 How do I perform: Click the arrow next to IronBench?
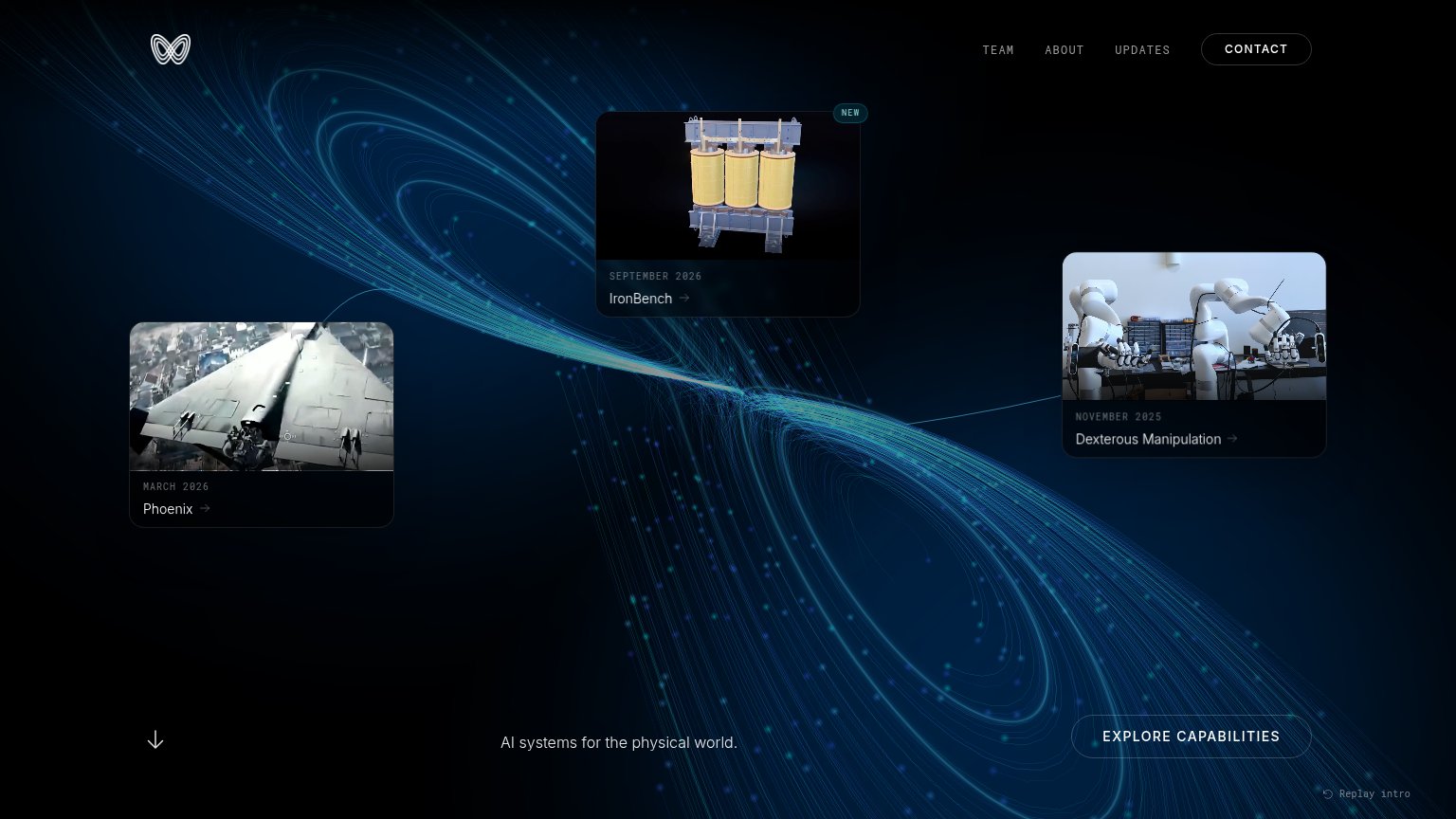pyautogui.click(x=684, y=298)
